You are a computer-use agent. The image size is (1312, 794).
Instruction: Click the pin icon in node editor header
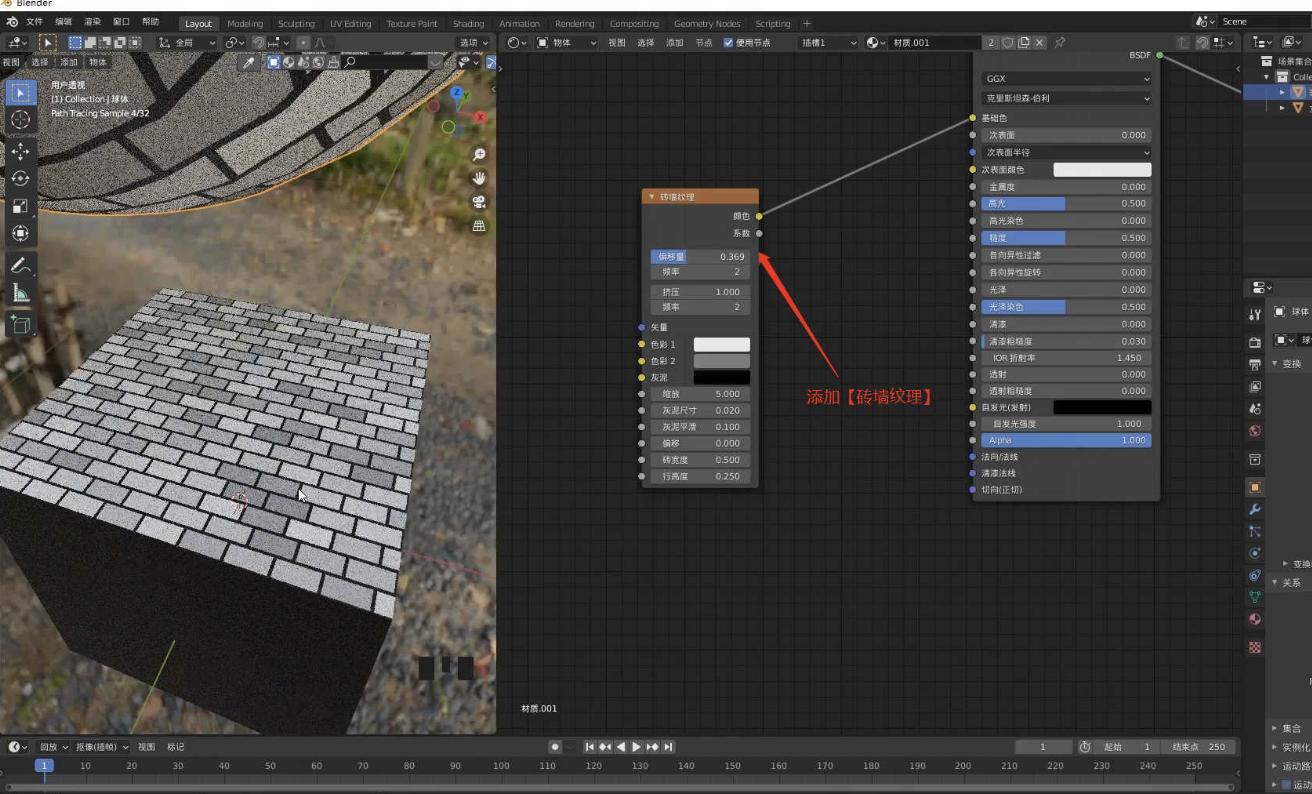pyautogui.click(x=1059, y=43)
